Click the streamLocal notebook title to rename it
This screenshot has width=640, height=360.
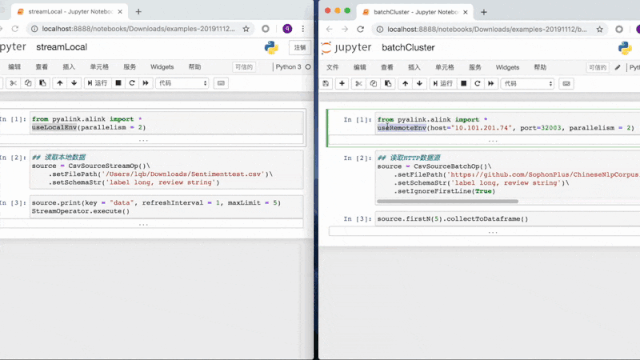[62, 47]
